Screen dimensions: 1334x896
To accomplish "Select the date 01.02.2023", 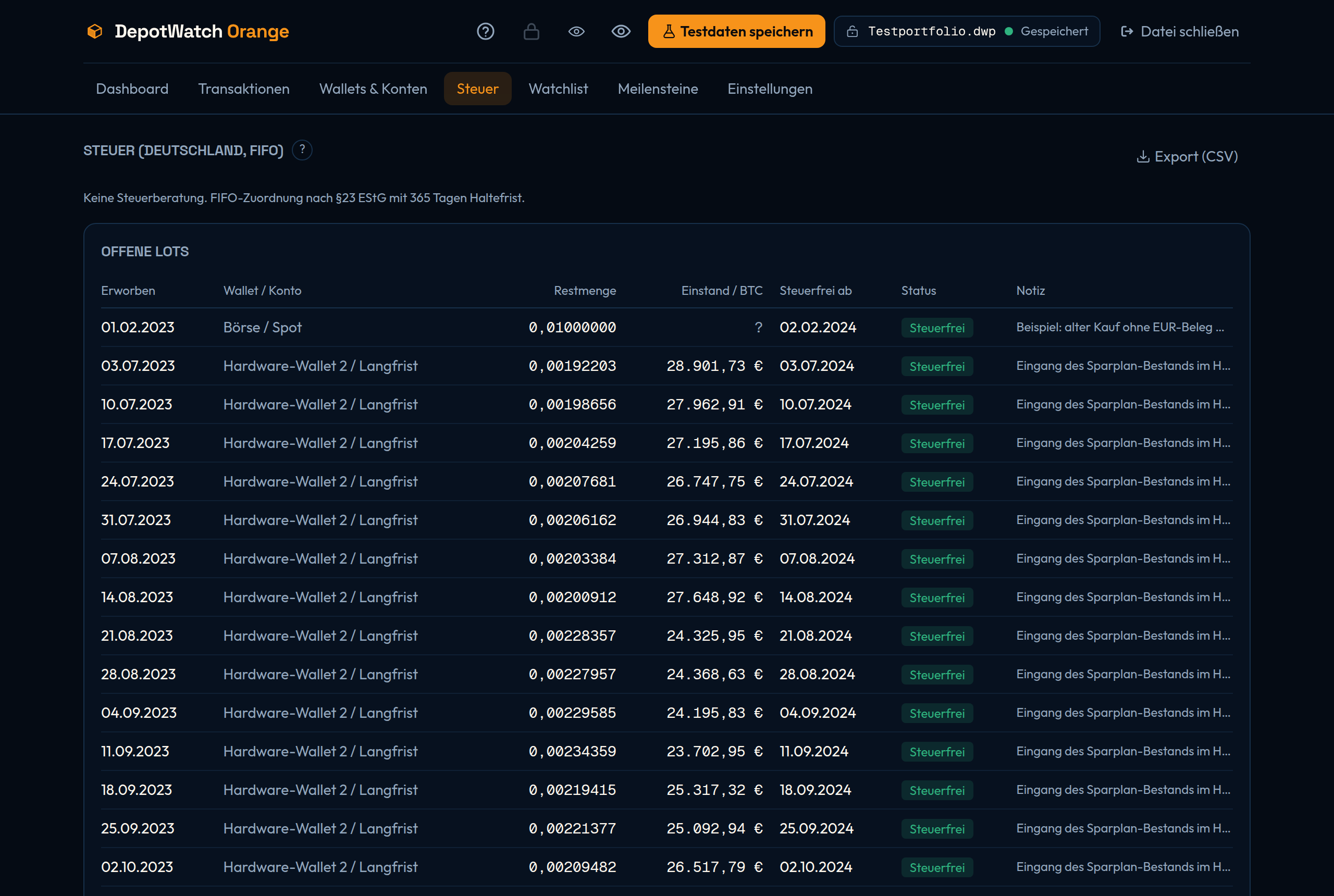I will pyautogui.click(x=138, y=328).
